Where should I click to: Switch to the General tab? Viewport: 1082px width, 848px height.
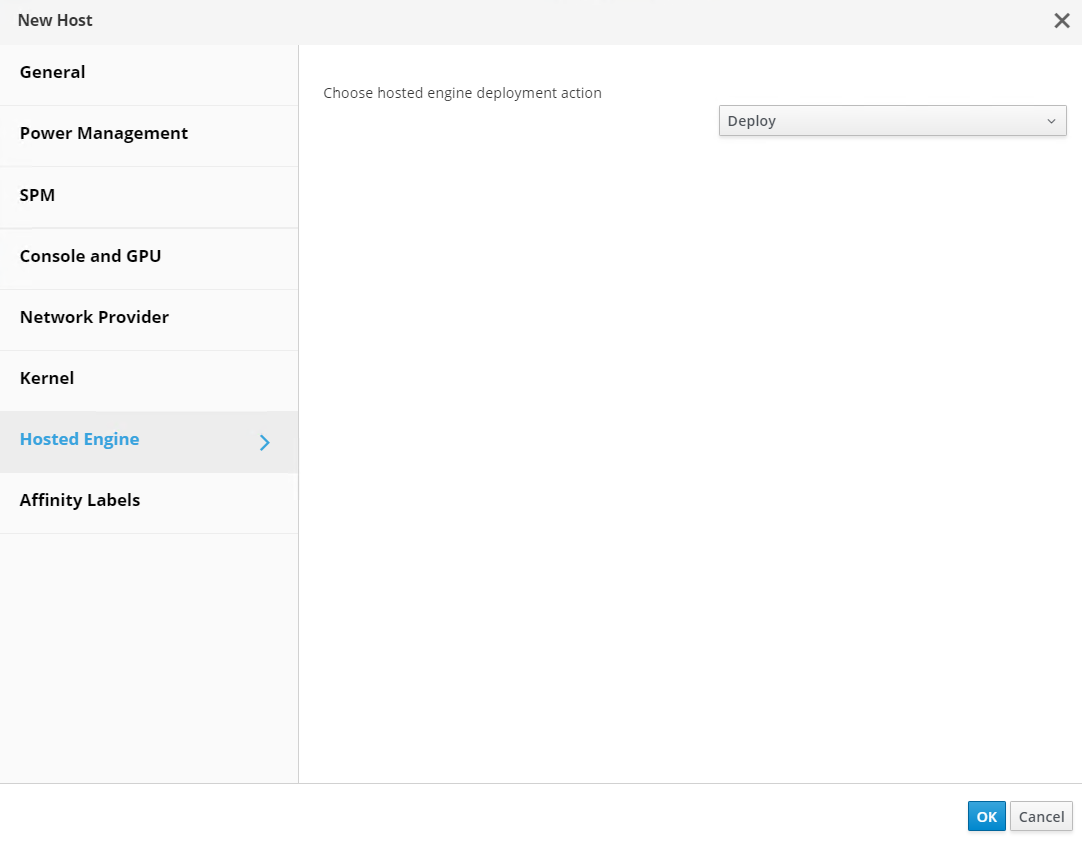click(x=53, y=72)
